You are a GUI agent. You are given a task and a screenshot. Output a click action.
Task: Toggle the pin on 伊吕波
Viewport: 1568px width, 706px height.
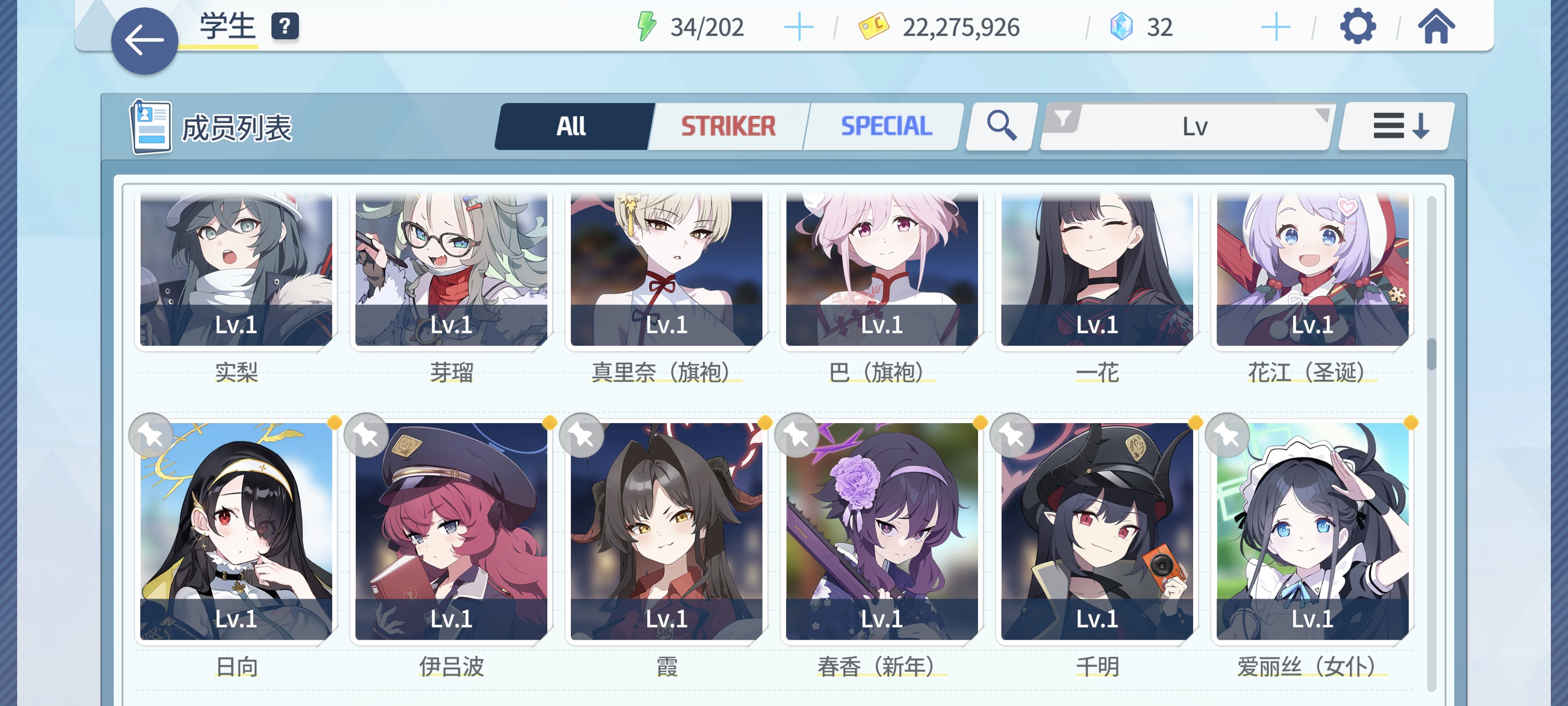(x=366, y=435)
